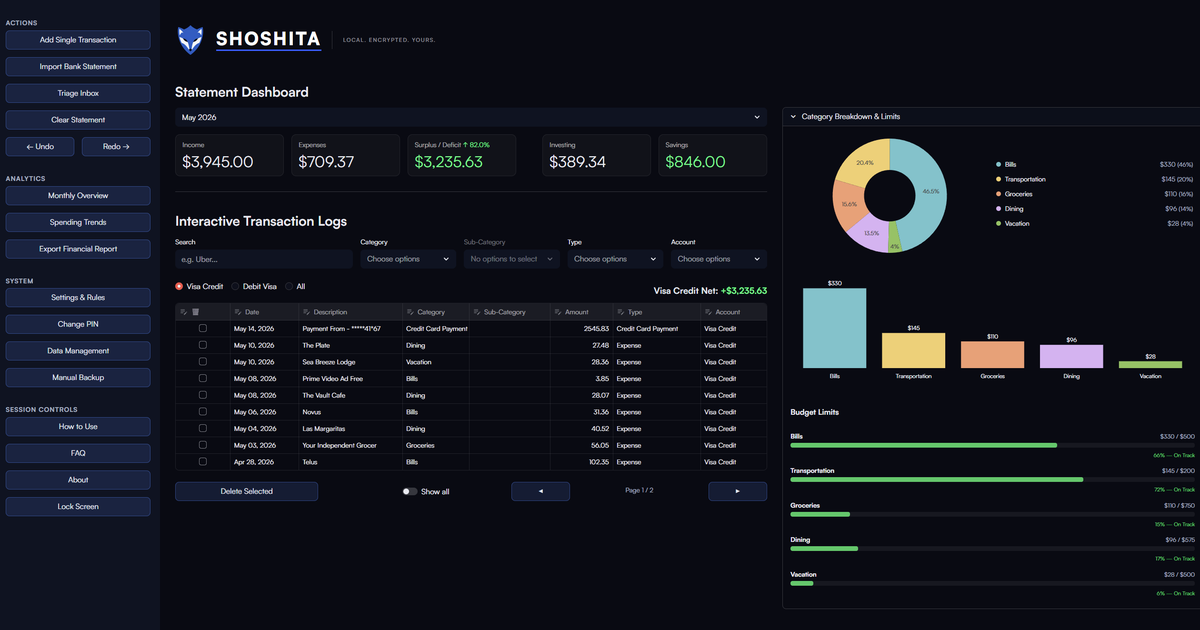
Task: Click the Manual Backup button
Action: (x=78, y=378)
